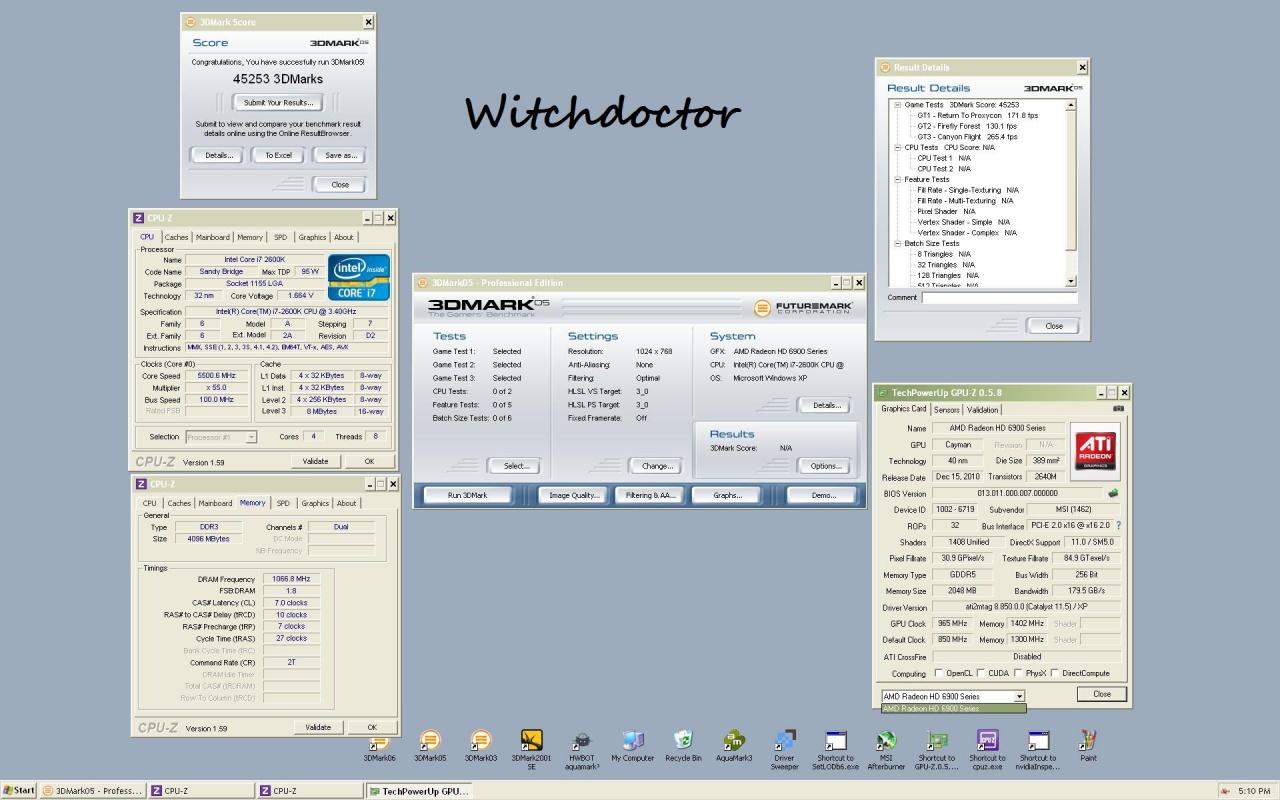Open the 3DMark2001 SE desktop shortcut

click(x=531, y=741)
